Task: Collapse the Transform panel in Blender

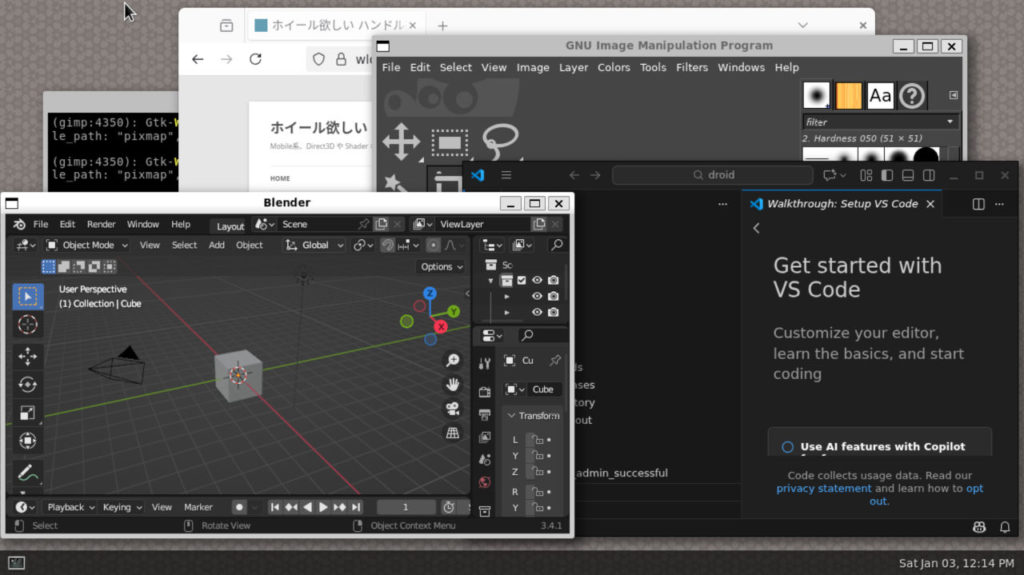Action: pos(511,416)
